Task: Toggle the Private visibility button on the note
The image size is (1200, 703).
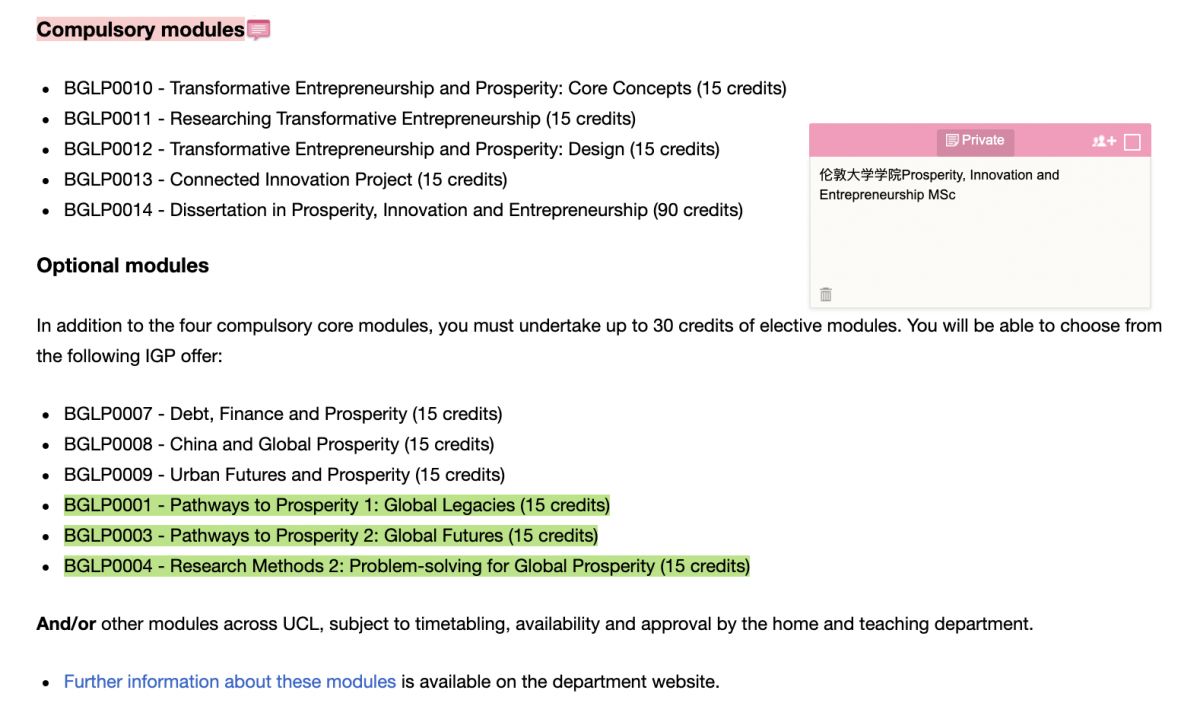Action: tap(975, 141)
